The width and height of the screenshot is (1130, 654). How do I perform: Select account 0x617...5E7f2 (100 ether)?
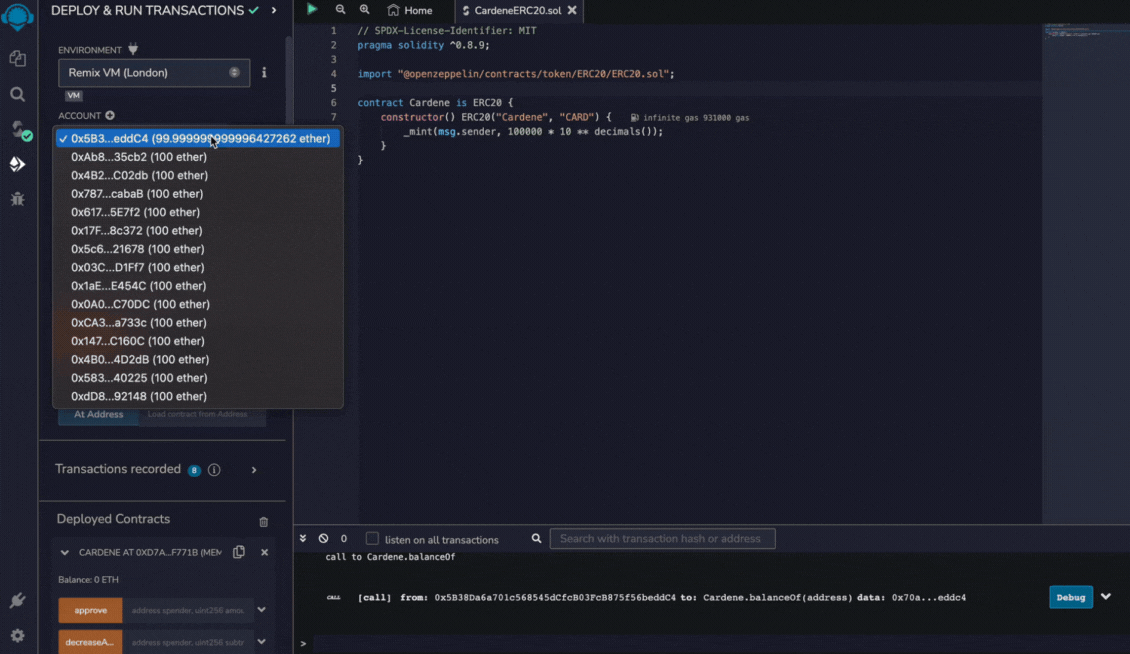coord(198,212)
